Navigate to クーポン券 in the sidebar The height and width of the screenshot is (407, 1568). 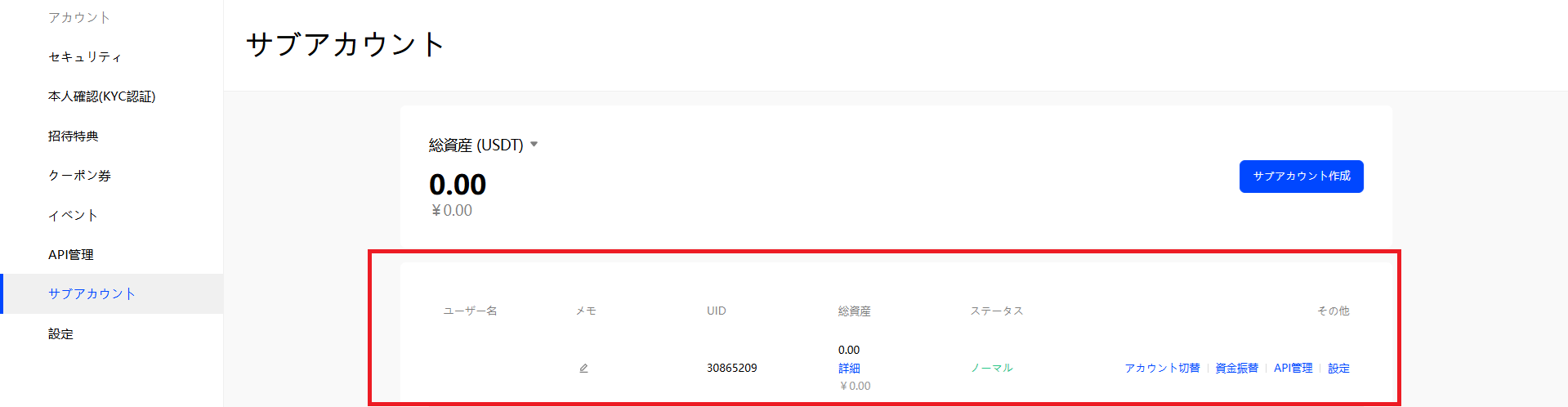[79, 176]
